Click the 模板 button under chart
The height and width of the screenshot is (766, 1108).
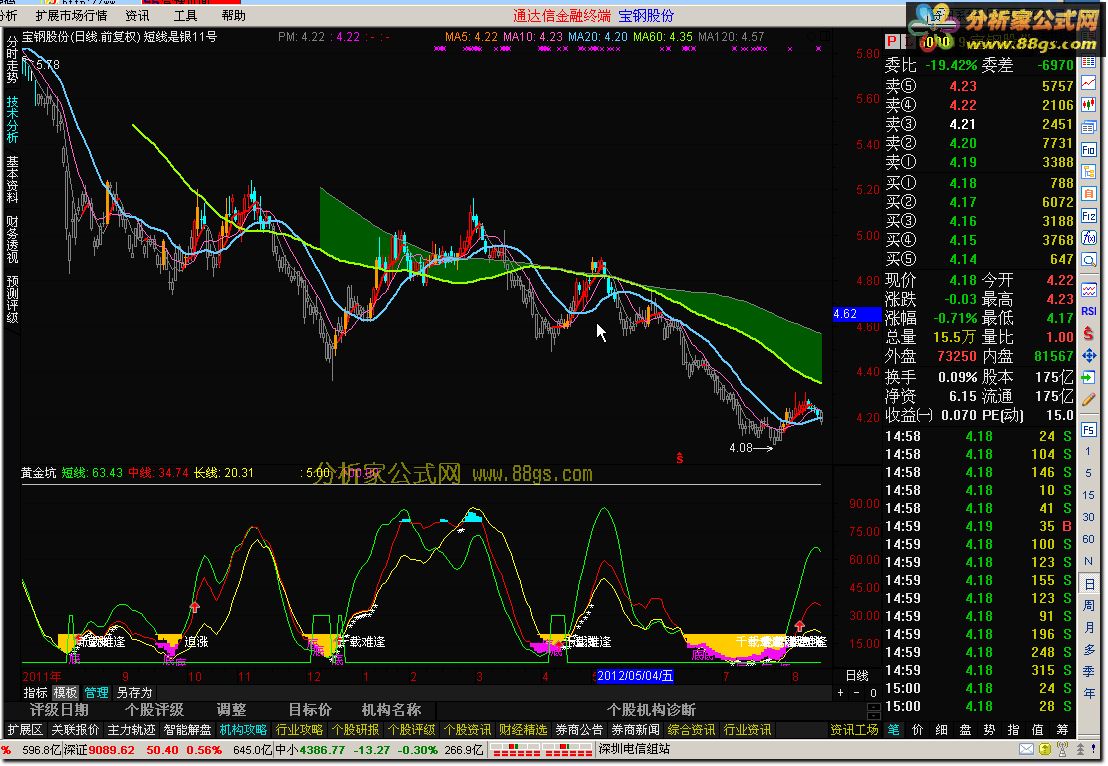[65, 693]
